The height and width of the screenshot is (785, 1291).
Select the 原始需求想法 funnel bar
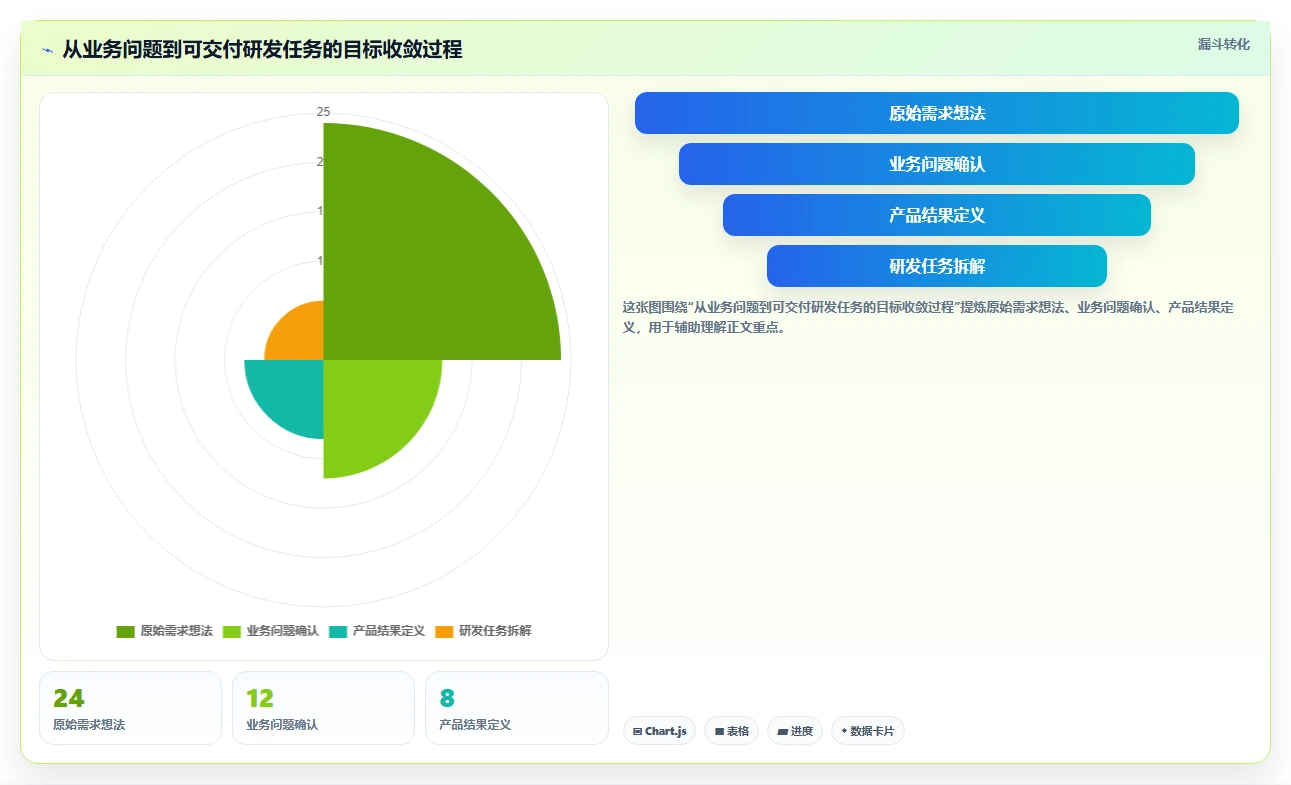coord(937,113)
